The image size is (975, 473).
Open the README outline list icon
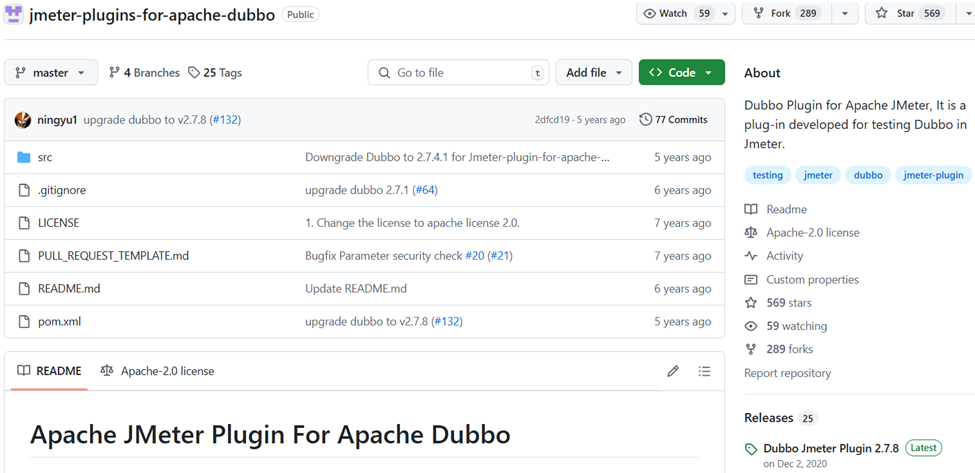pos(705,372)
